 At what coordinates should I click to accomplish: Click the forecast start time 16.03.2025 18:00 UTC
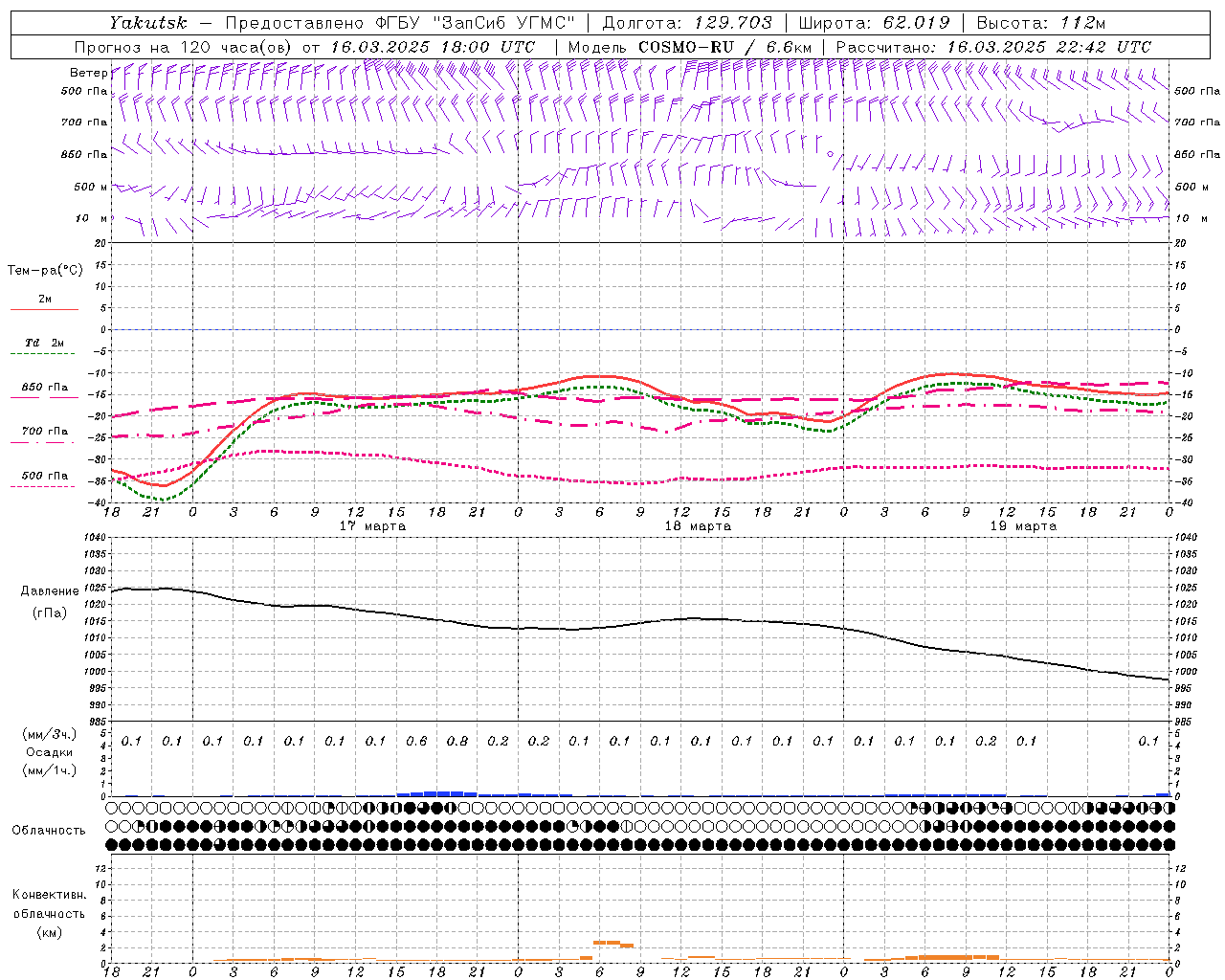[x=432, y=47]
